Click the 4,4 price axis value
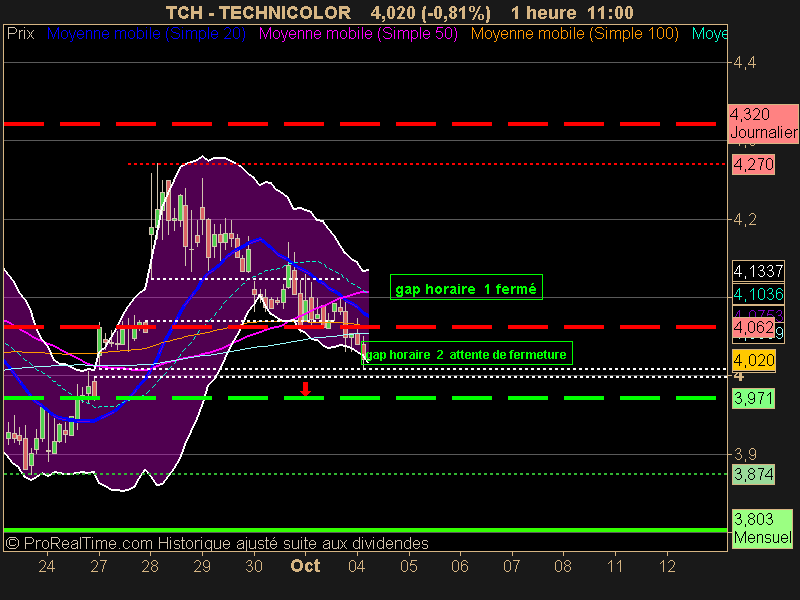 [744, 63]
